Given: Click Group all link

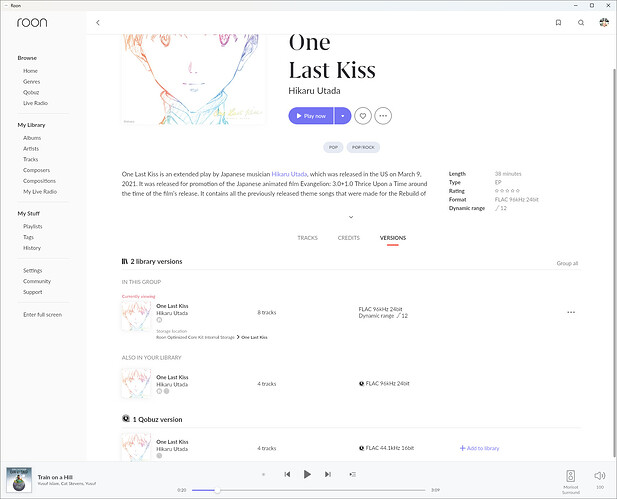Looking at the screenshot, I should point(567,263).
